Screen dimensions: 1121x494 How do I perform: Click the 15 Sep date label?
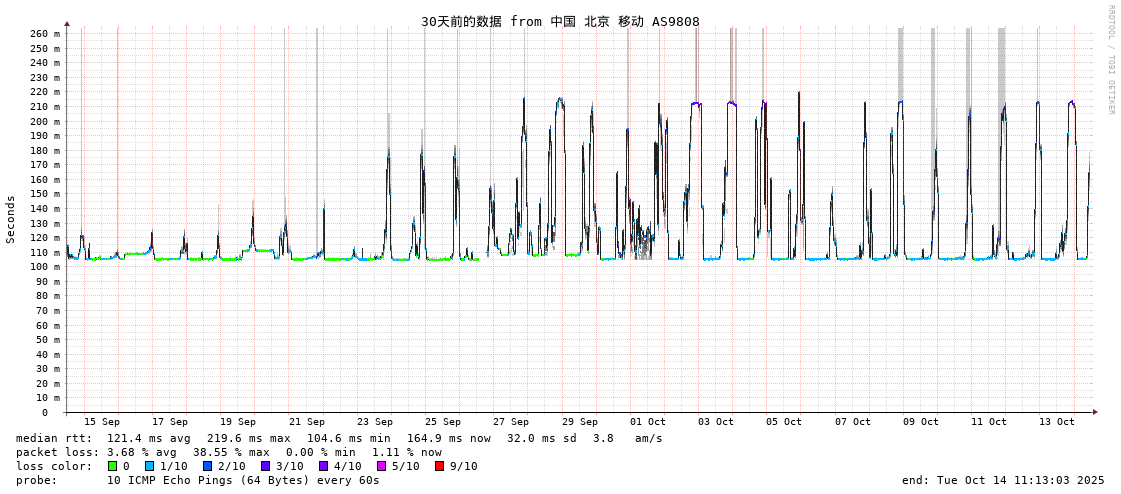point(102,422)
